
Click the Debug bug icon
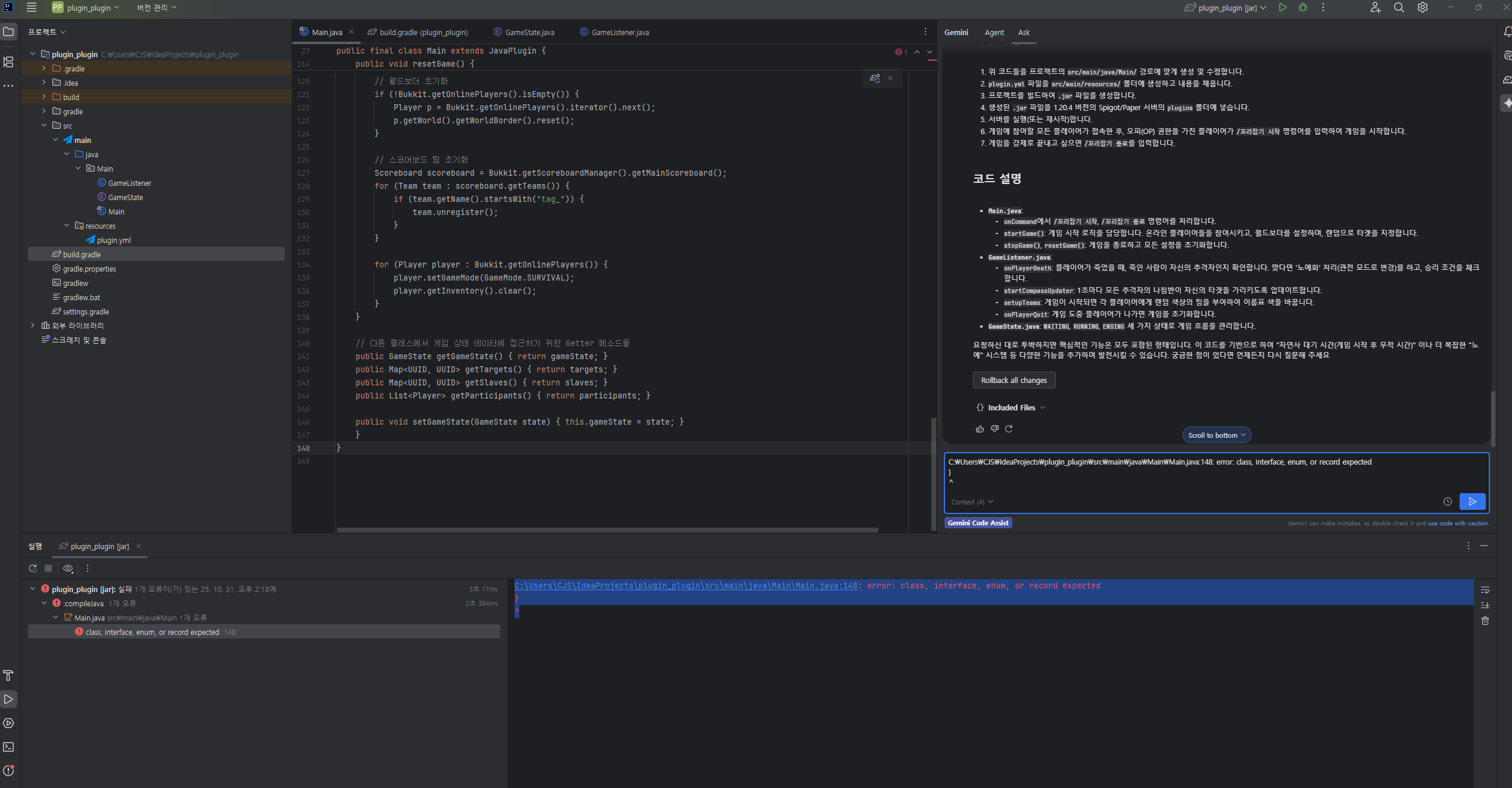1303,8
